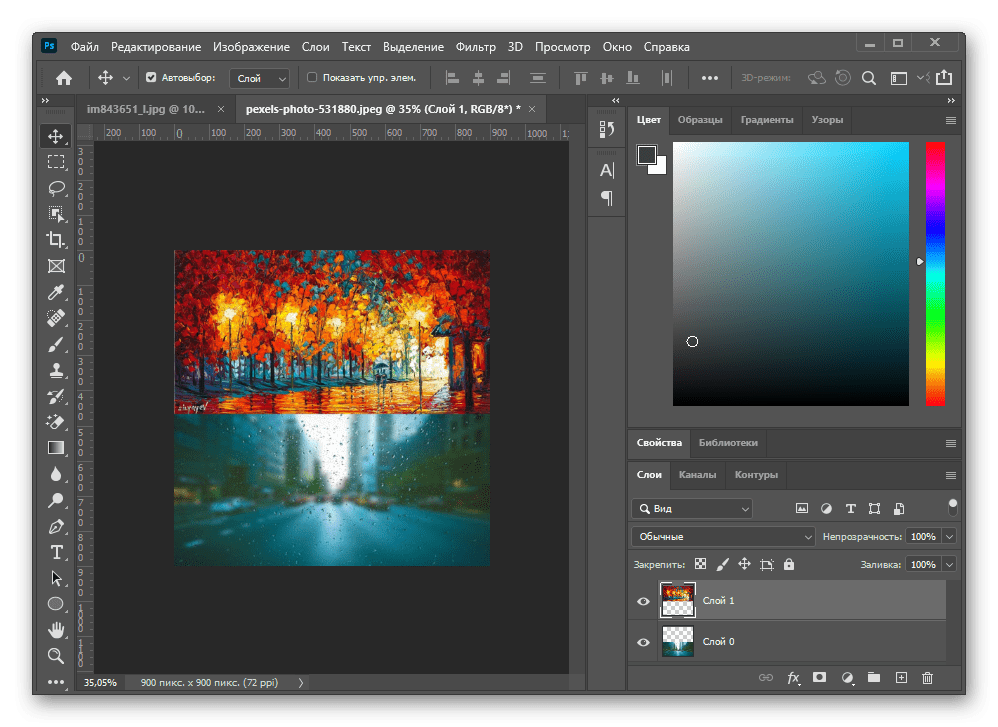Viewport: 998px width, 727px height.
Task: Click the rainbow hue slider strip
Action: click(935, 272)
